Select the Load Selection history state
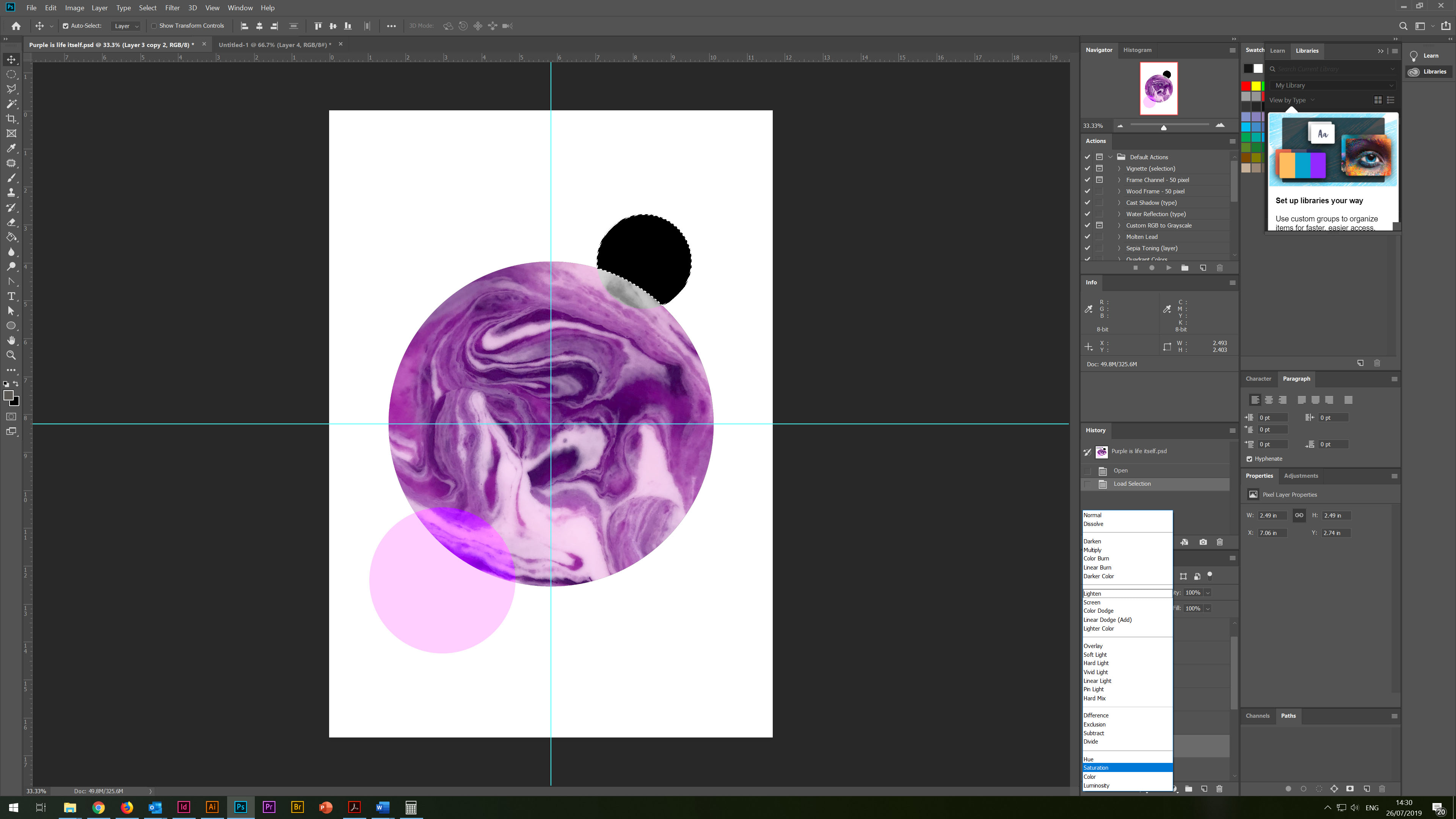This screenshot has height=819, width=1456. (x=1131, y=484)
